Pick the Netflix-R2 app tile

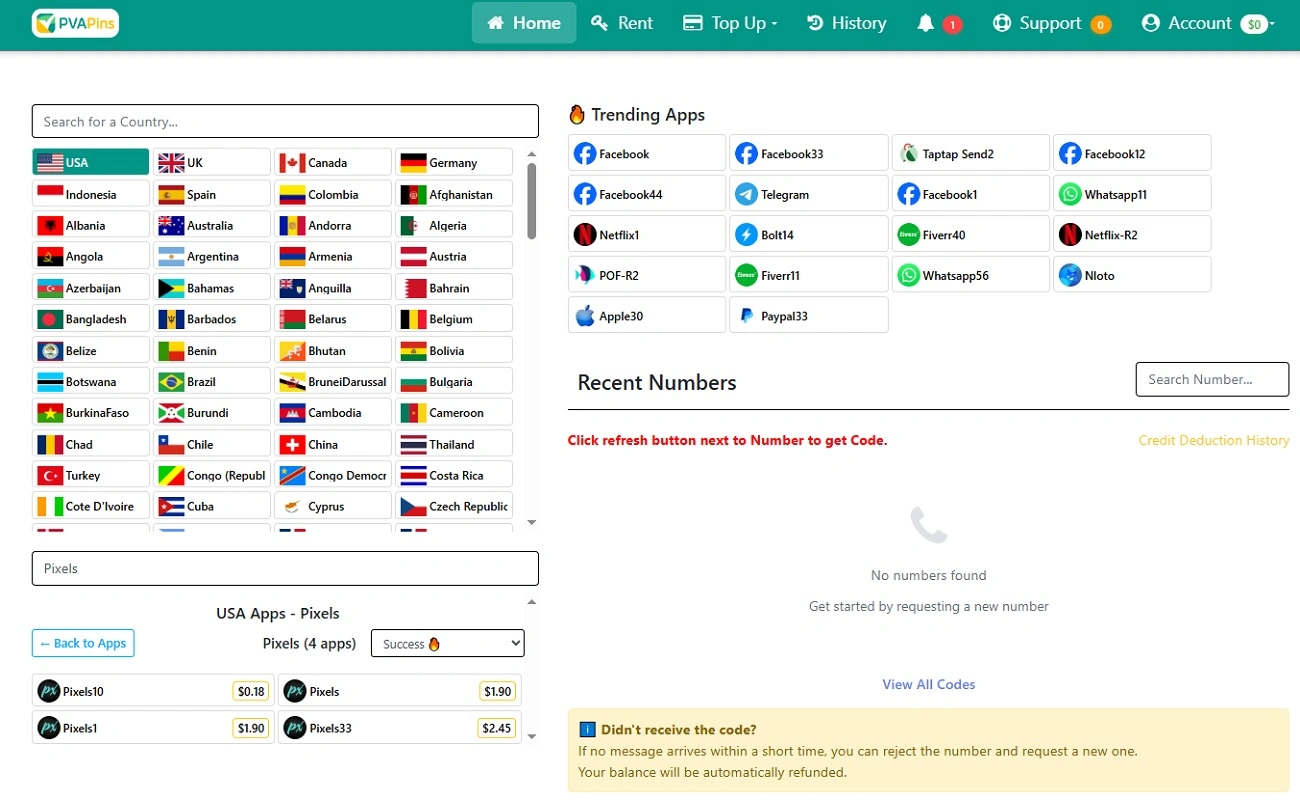[x=1132, y=235]
